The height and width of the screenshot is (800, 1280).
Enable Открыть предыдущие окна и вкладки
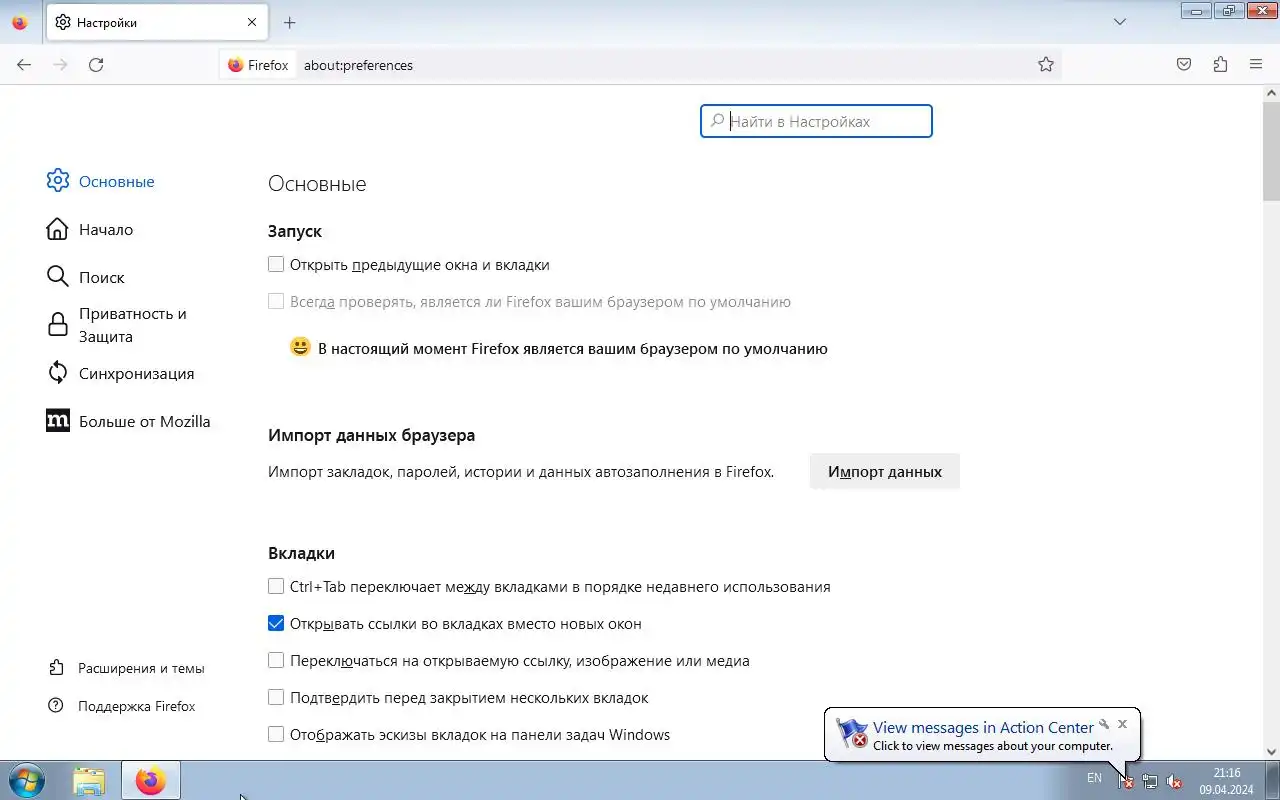click(x=276, y=265)
